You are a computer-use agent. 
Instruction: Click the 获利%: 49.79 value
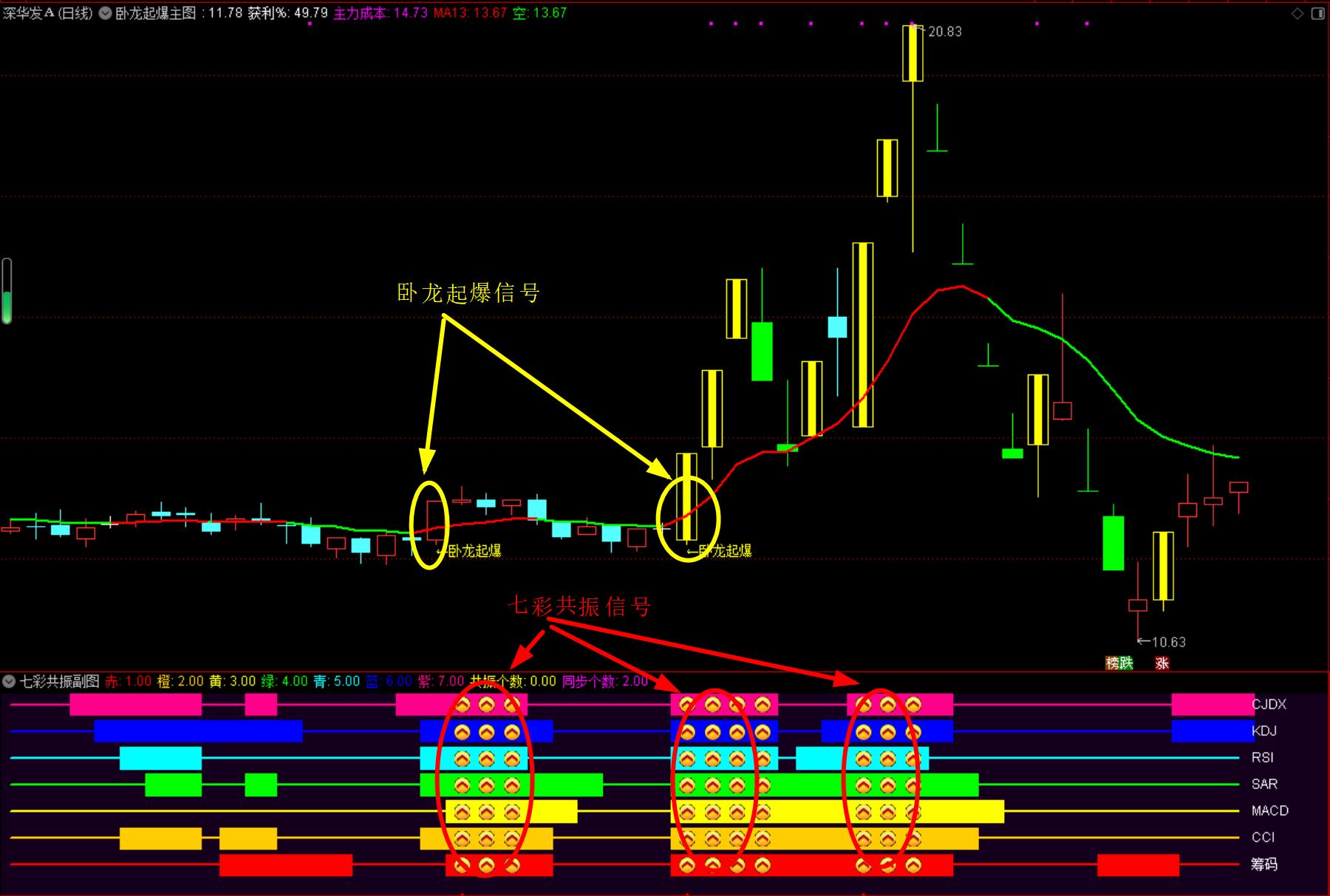click(x=287, y=13)
